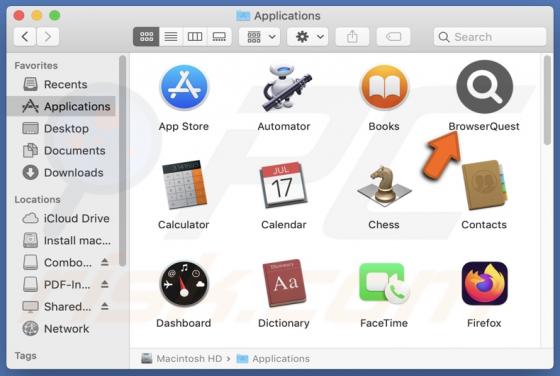Zoom the window with green button
Screen dimensions: 560x376
click(55, 15)
